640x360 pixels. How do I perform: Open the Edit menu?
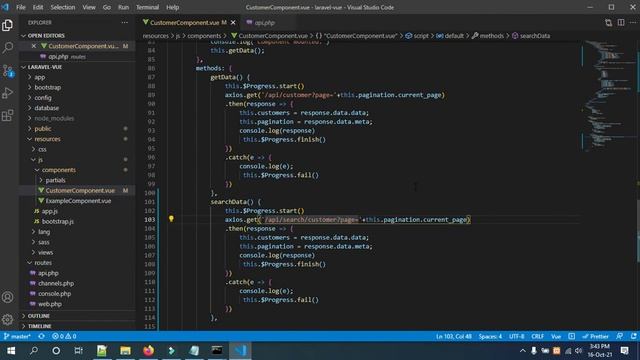[38, 7]
